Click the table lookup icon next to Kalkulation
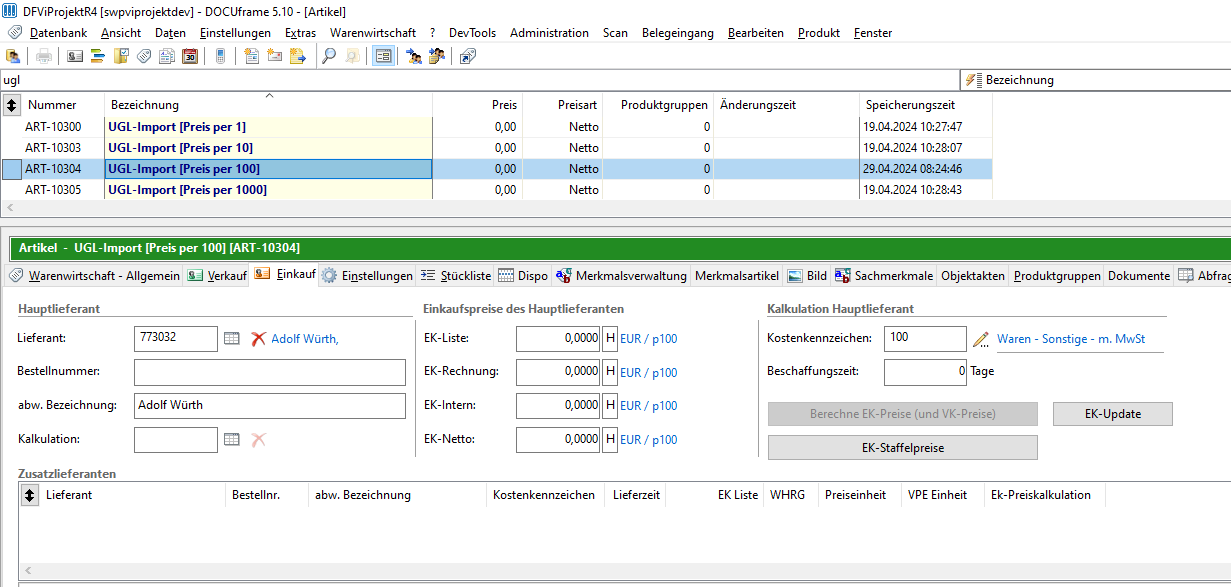Image resolution: width=1231 pixels, height=587 pixels. [232, 439]
